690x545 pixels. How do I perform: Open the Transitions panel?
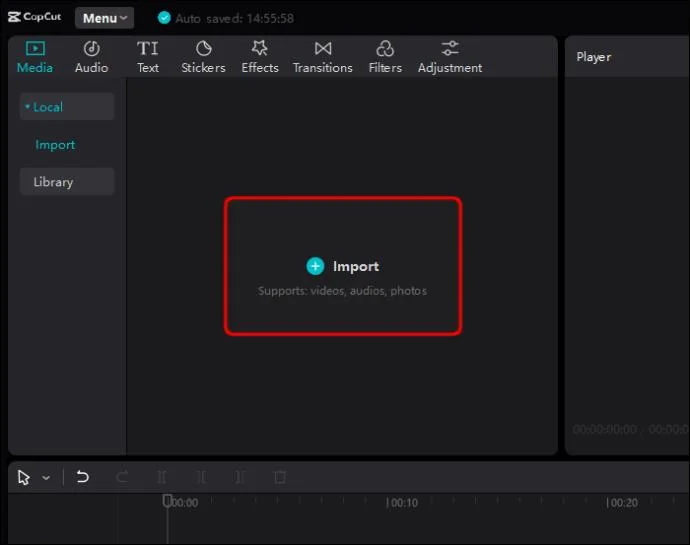pos(323,57)
